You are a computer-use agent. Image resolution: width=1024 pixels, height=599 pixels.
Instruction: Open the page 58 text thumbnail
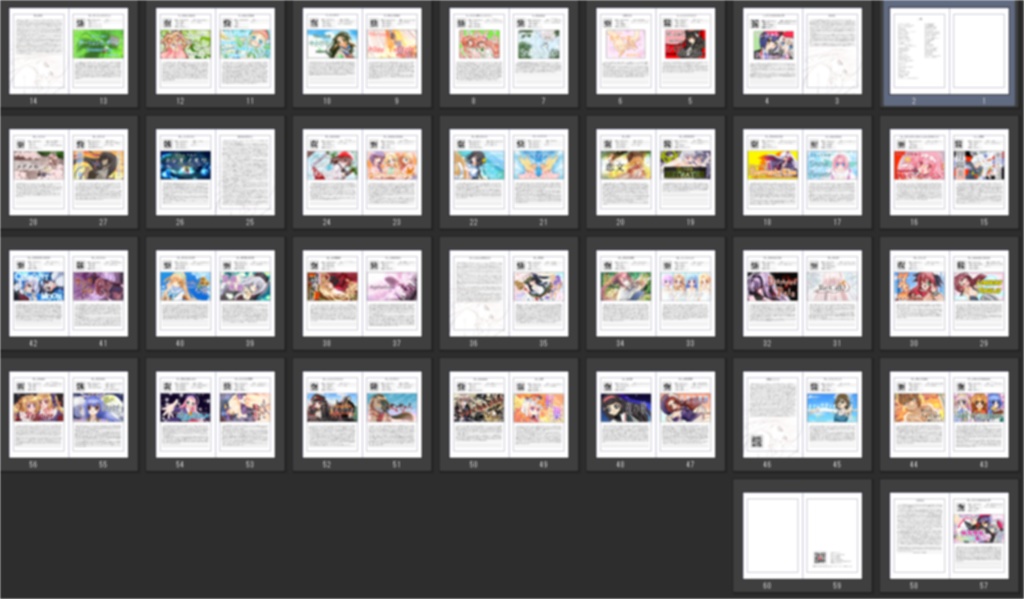(x=920, y=536)
